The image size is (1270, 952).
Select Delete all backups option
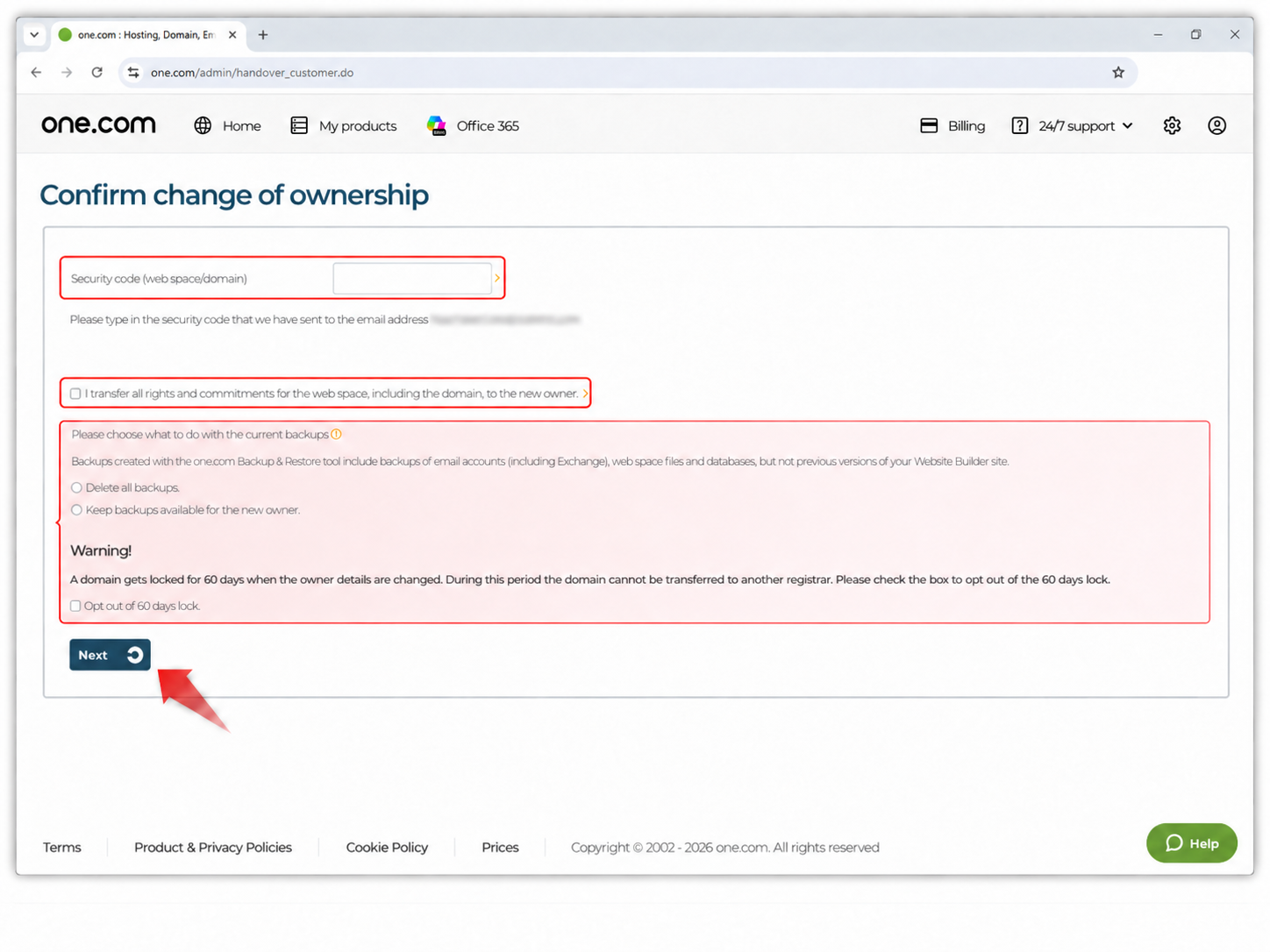click(76, 488)
